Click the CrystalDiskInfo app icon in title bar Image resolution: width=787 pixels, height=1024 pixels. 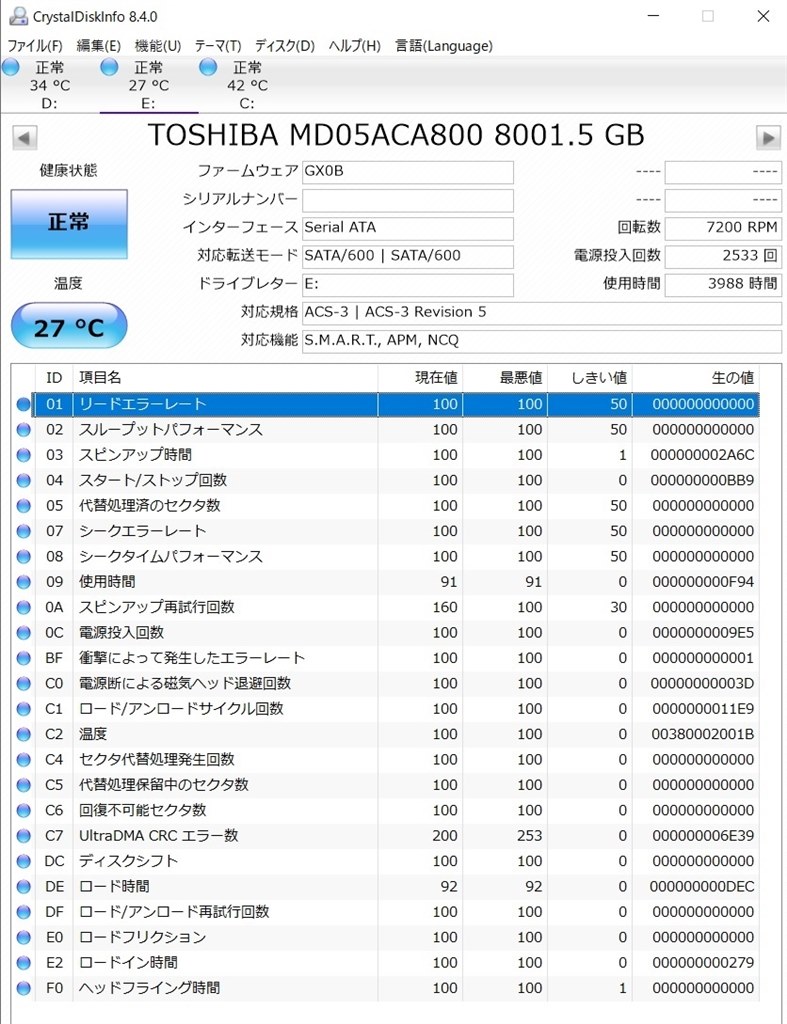tap(18, 16)
